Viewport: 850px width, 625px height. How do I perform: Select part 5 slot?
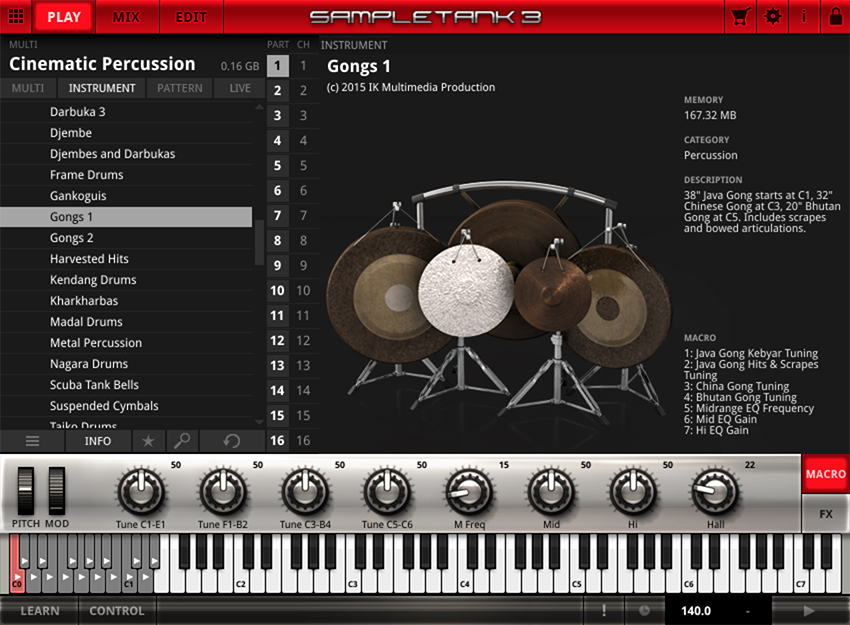277,165
